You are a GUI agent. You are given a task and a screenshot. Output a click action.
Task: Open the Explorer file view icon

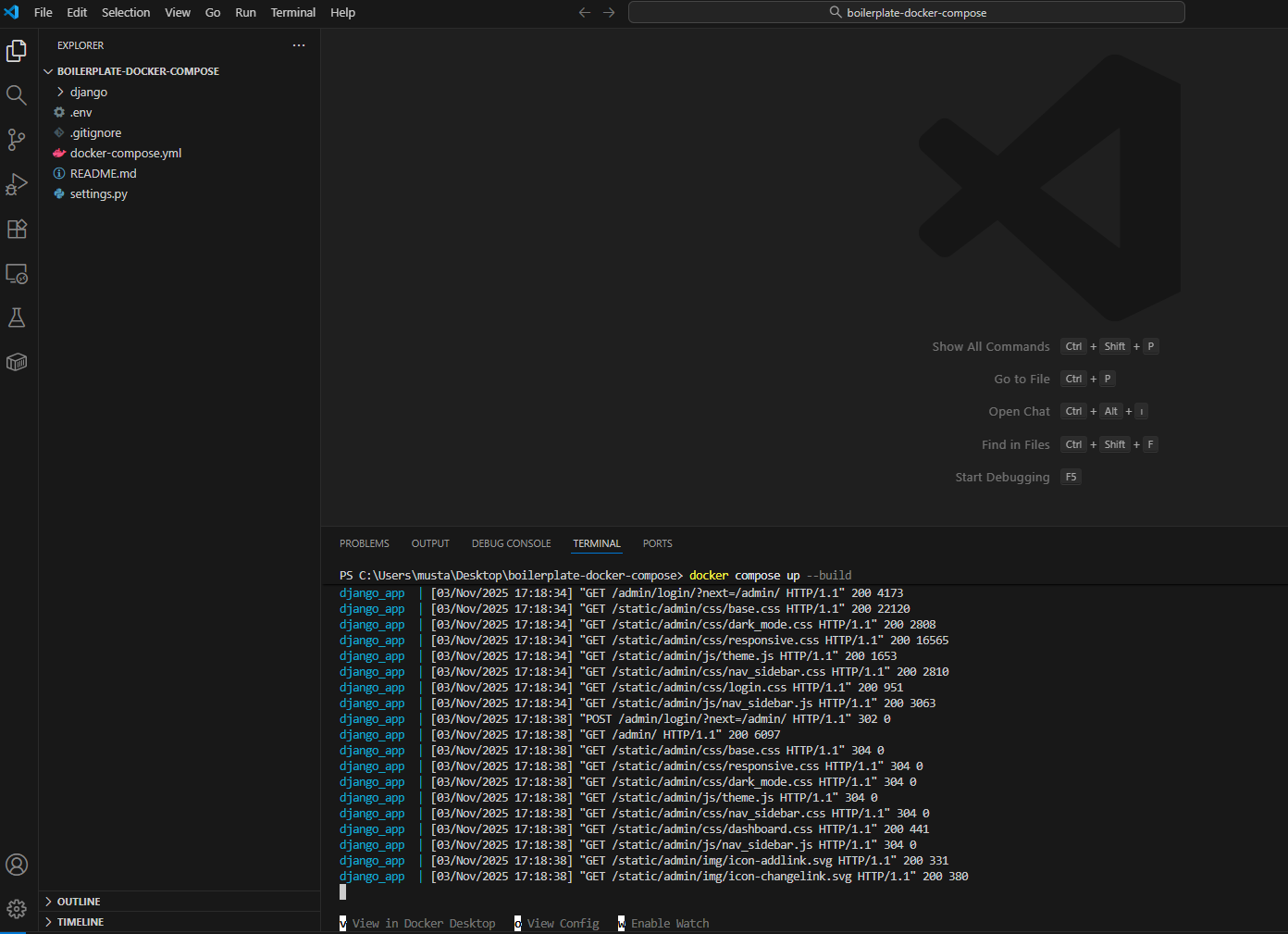16,51
